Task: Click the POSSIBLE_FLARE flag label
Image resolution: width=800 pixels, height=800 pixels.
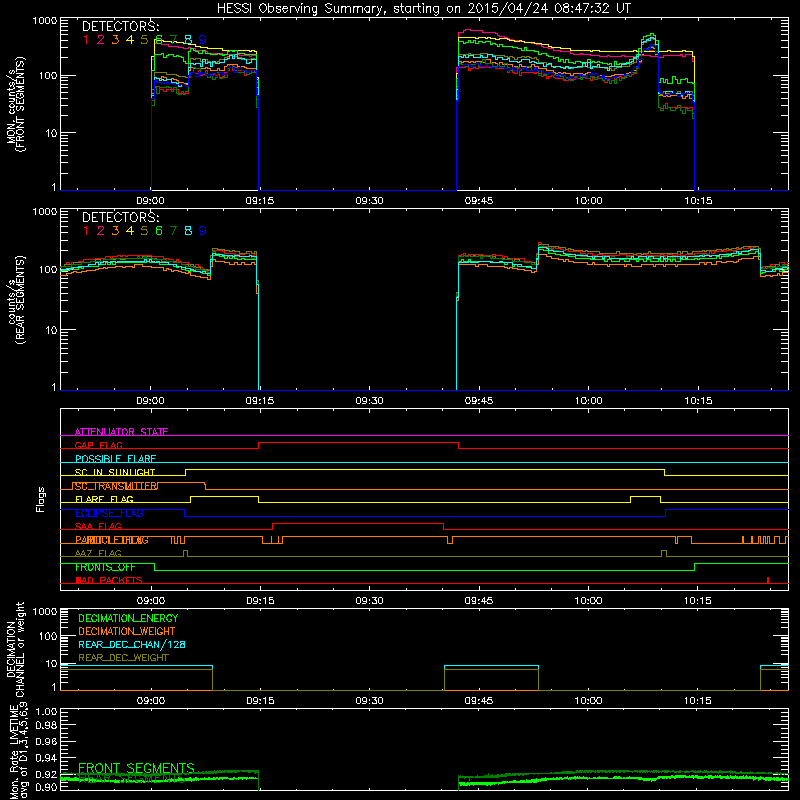Action: (x=115, y=459)
